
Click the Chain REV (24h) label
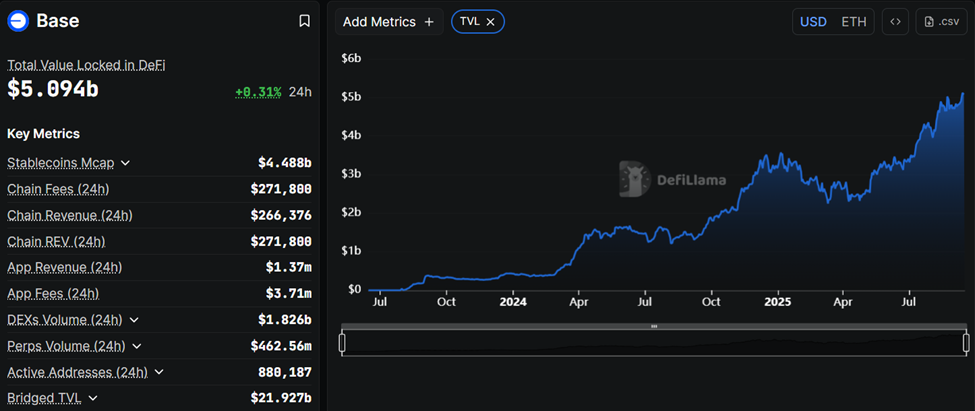click(x=56, y=241)
